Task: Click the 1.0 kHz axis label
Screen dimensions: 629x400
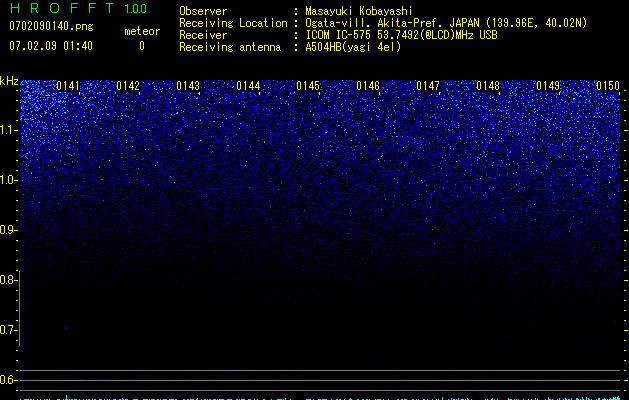Action: 8,180
